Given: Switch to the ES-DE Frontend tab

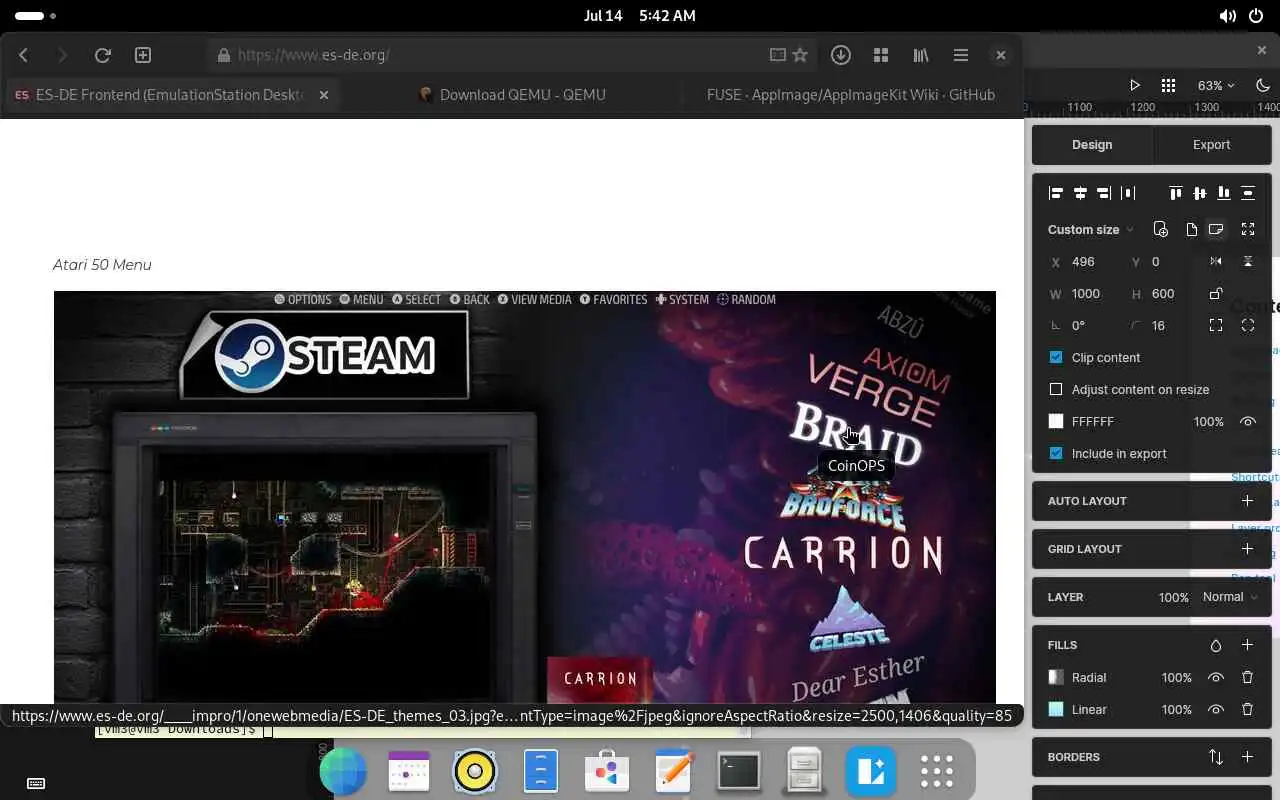Looking at the screenshot, I should click(172, 95).
